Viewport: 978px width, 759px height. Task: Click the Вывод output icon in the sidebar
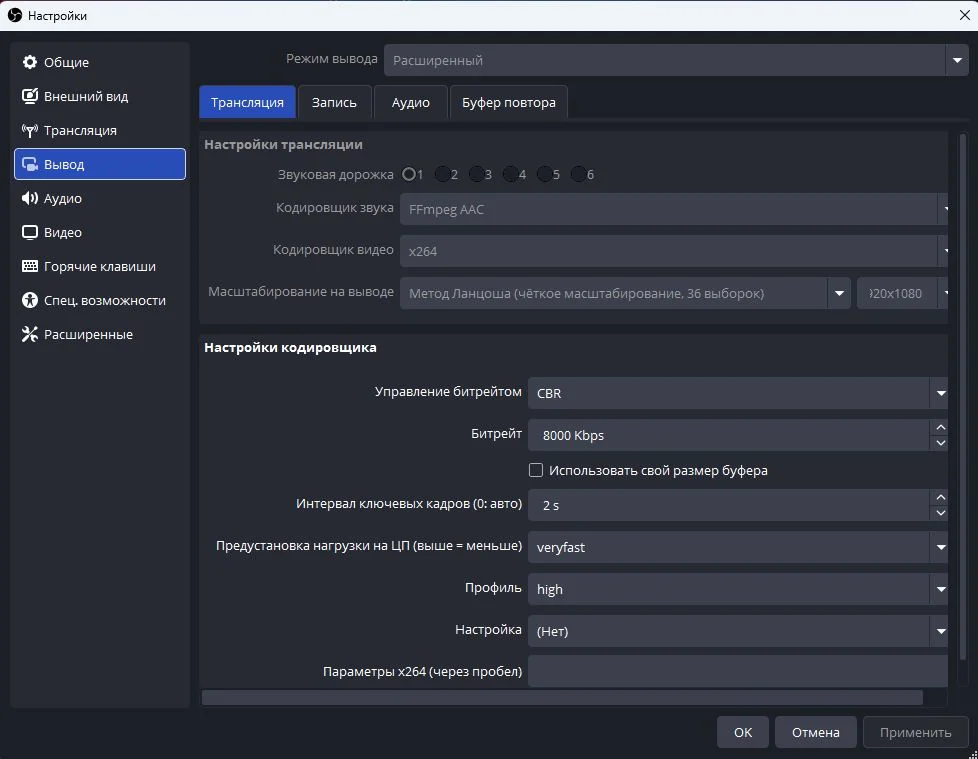tap(29, 164)
